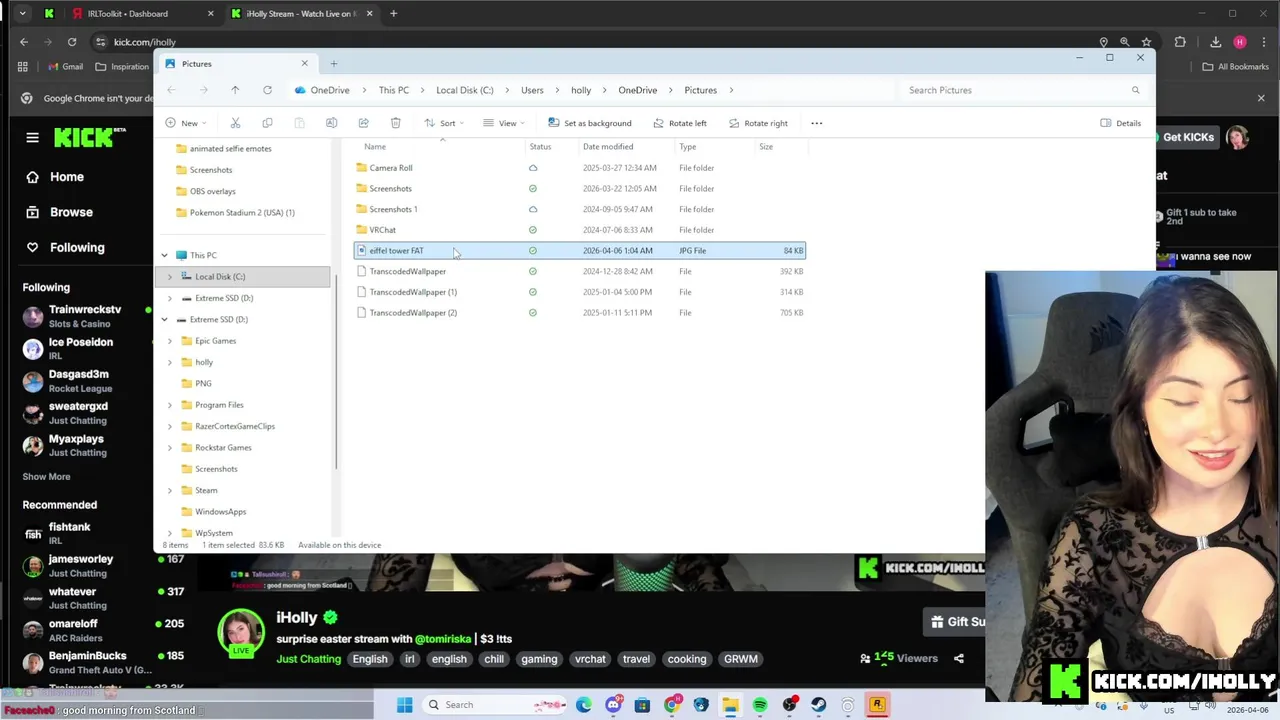Open Windows Start menu

[404, 705]
